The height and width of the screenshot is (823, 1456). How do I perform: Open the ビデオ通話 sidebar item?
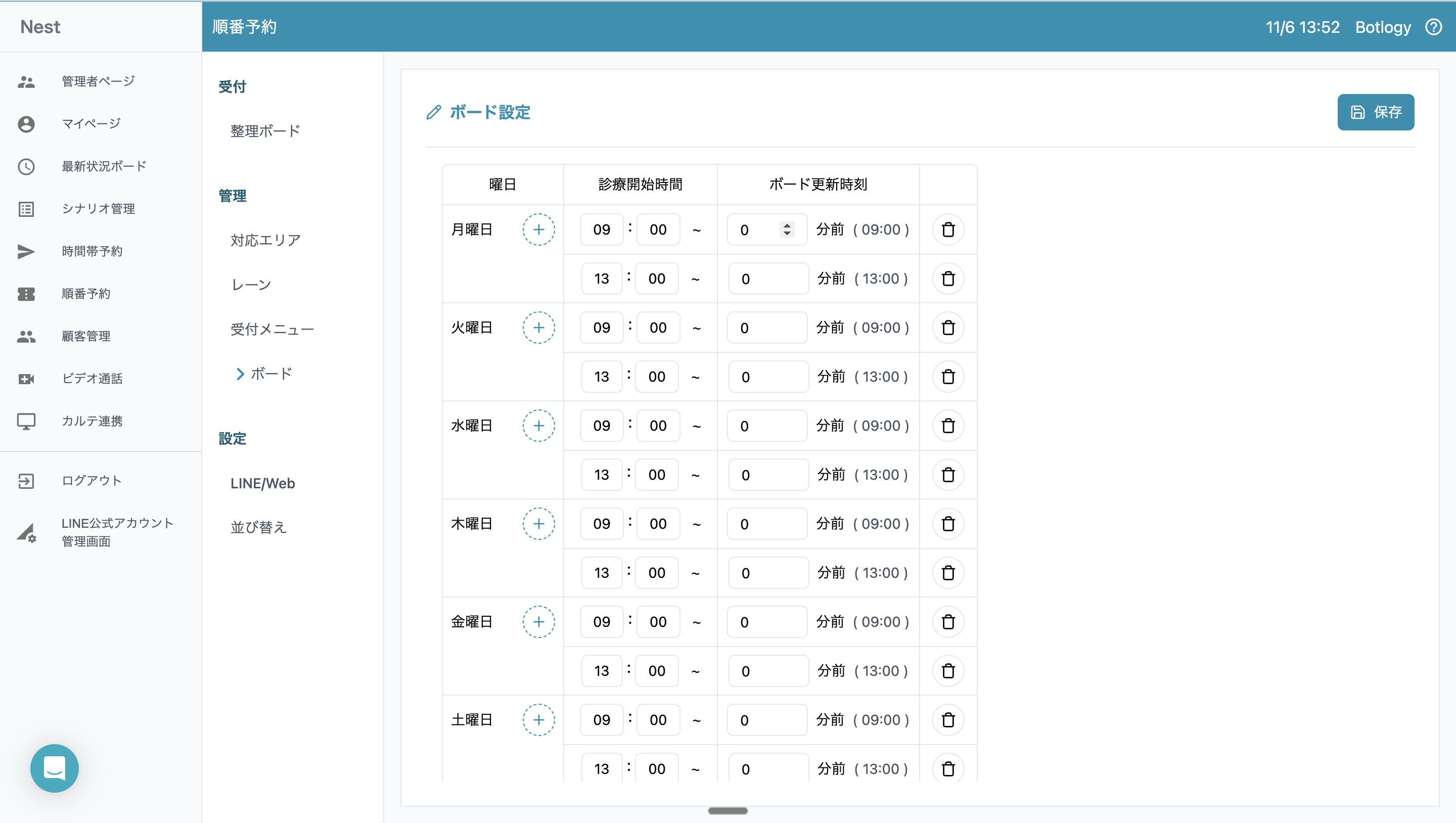[92, 379]
